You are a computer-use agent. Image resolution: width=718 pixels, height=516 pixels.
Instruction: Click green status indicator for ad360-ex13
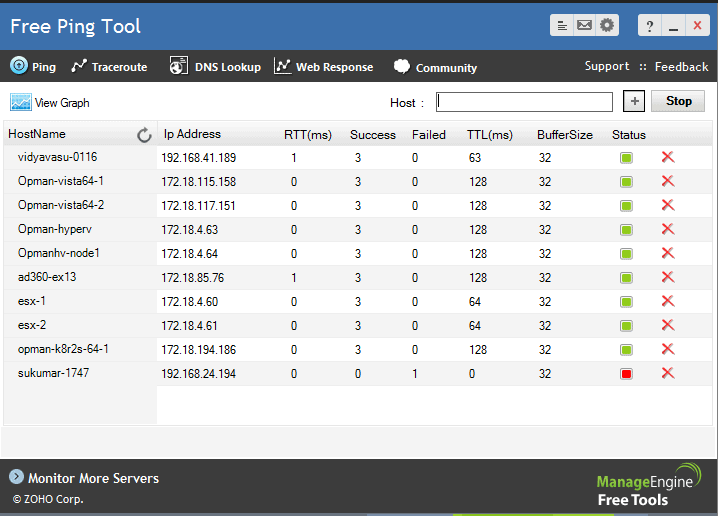(x=626, y=278)
